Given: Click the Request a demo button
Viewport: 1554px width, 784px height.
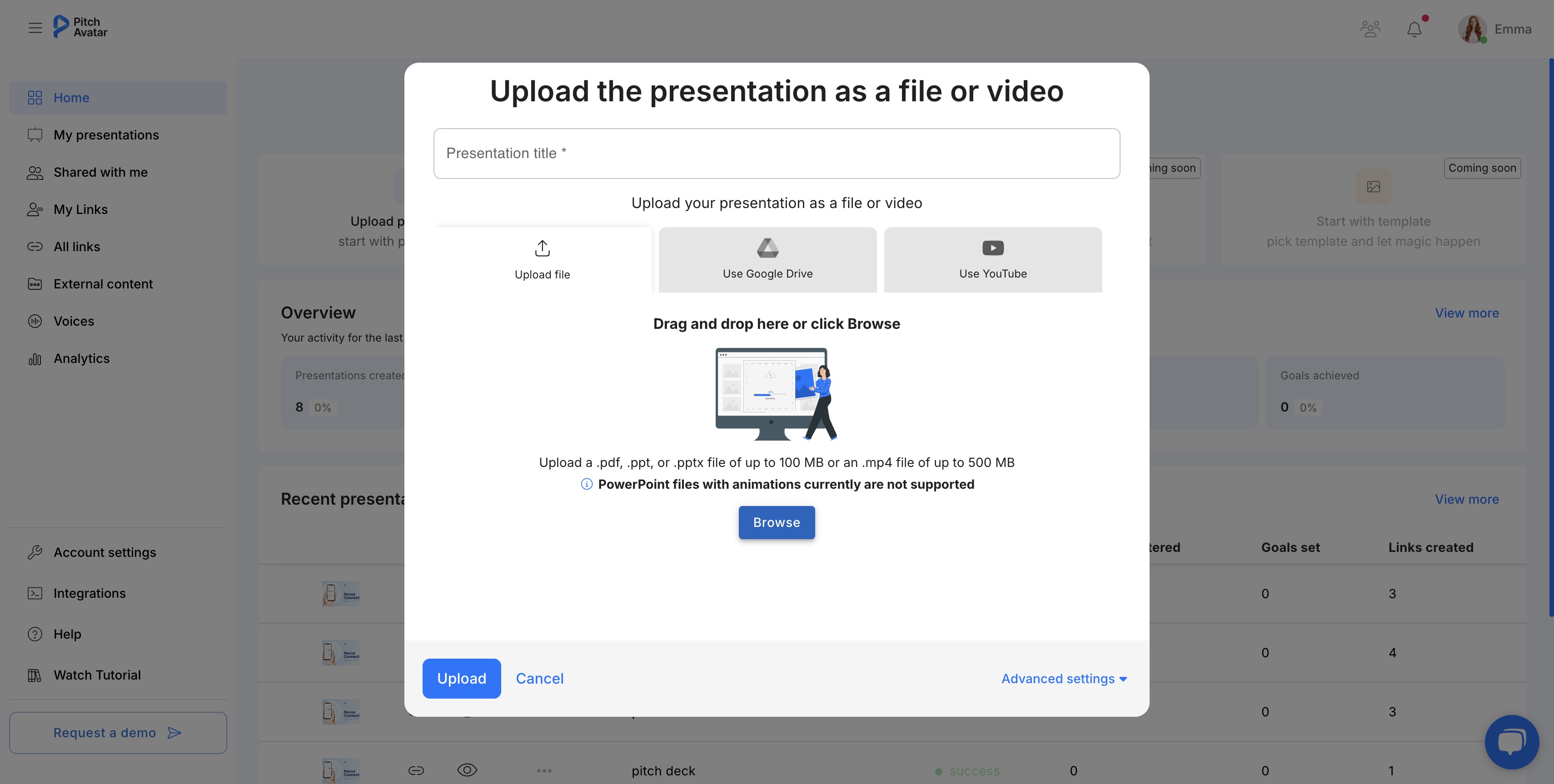Looking at the screenshot, I should click(x=118, y=733).
